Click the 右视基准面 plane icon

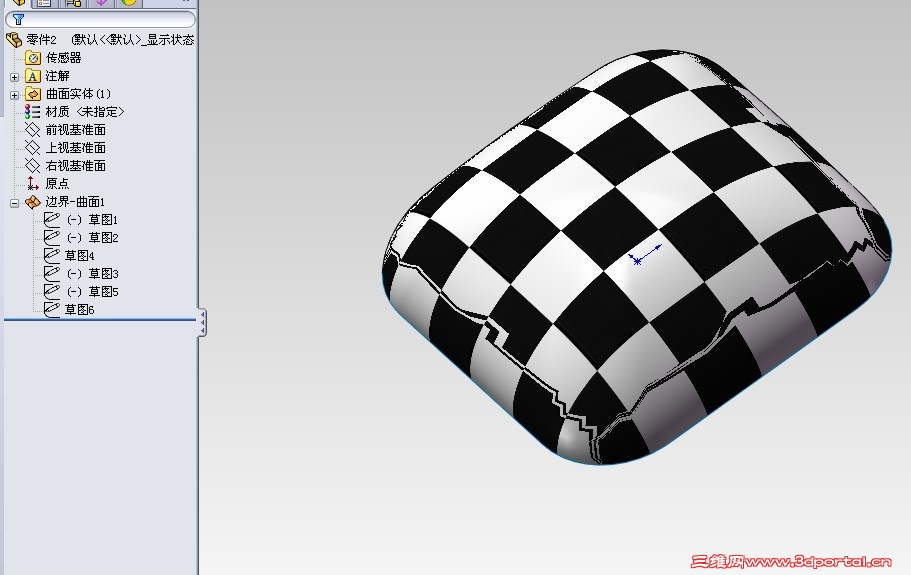pos(33,166)
